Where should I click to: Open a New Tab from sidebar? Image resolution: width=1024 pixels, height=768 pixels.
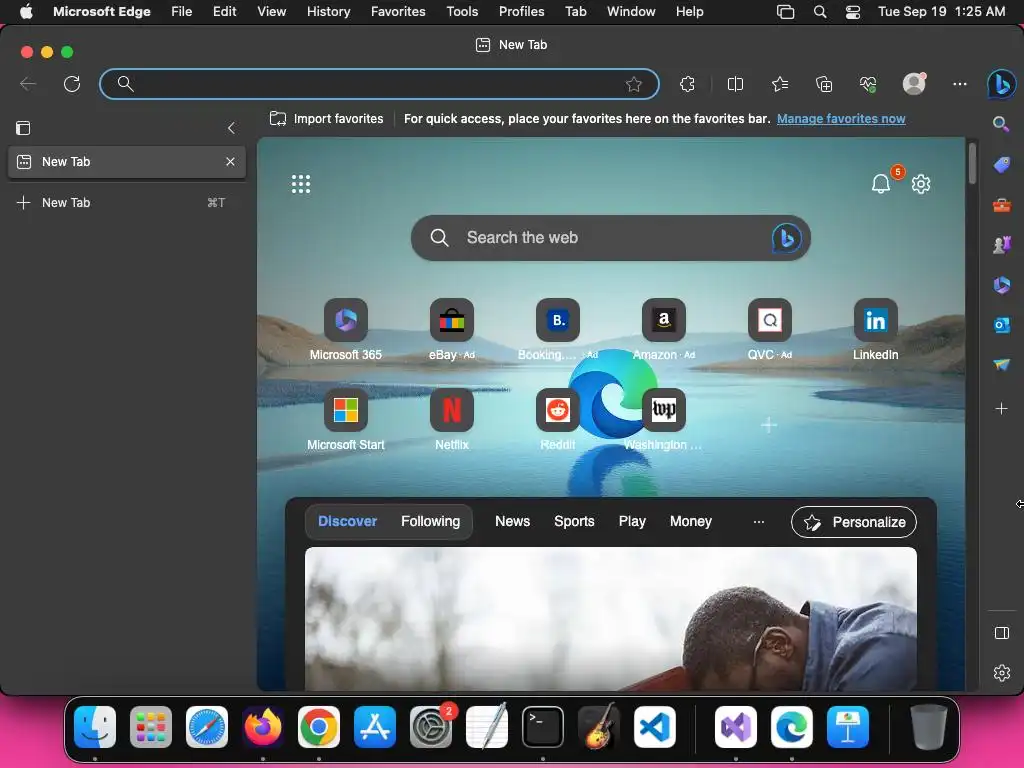[x=127, y=202]
